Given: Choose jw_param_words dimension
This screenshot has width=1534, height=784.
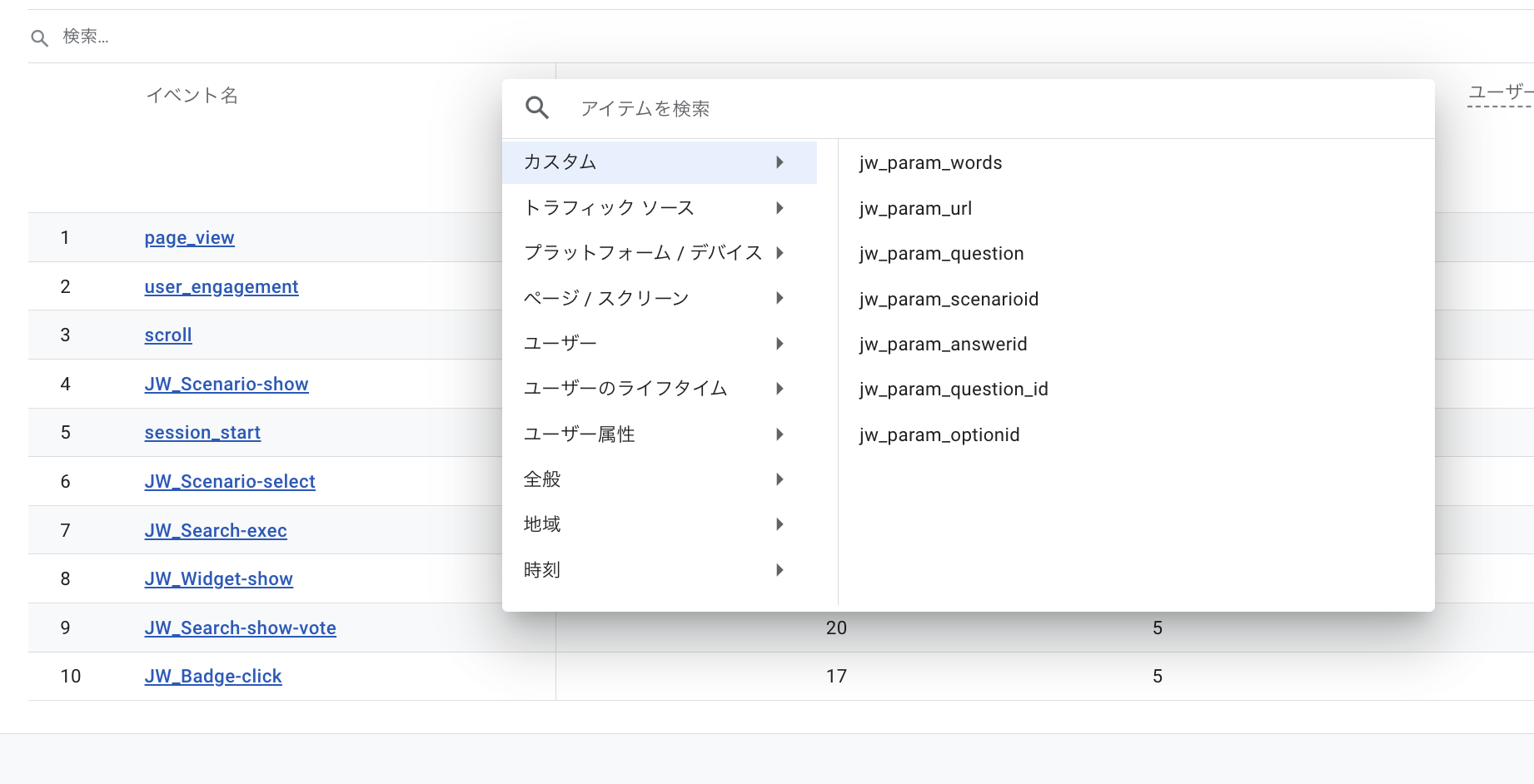Looking at the screenshot, I should tap(930, 163).
